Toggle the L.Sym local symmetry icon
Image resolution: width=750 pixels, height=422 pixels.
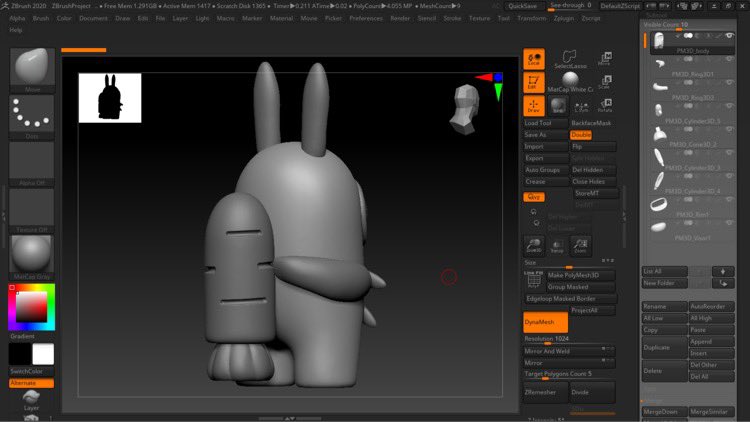[581, 106]
